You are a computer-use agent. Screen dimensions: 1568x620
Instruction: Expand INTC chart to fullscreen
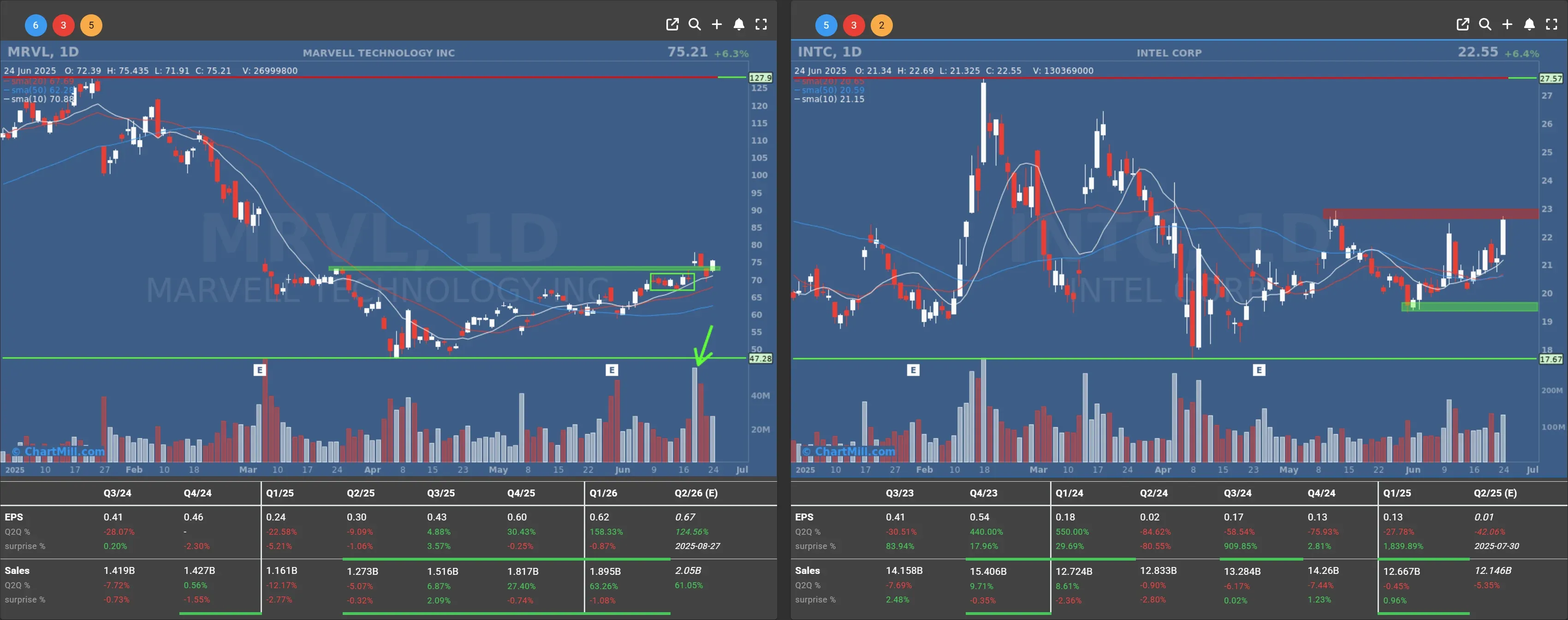[1551, 24]
